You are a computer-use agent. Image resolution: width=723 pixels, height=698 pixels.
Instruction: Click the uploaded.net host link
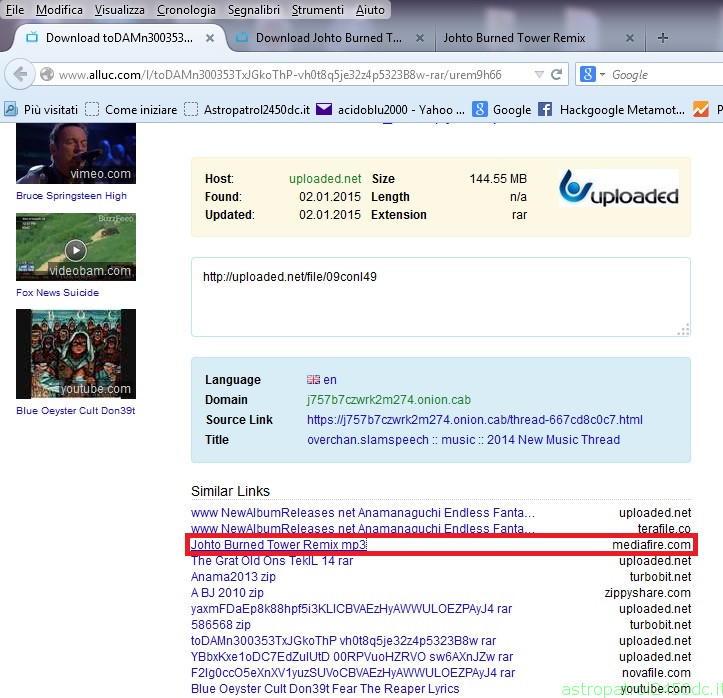click(325, 178)
